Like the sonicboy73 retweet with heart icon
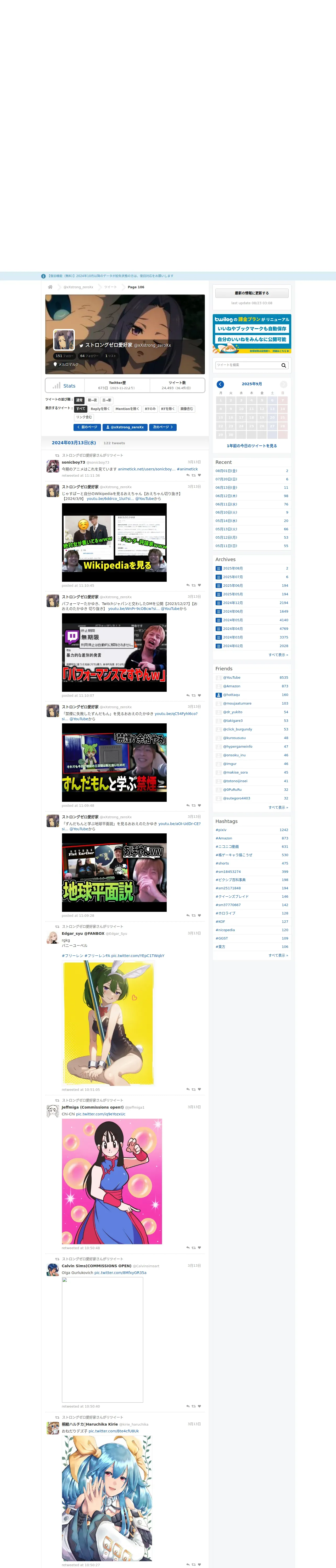Image resolution: width=336 pixels, height=1568 pixels. click(x=199, y=475)
